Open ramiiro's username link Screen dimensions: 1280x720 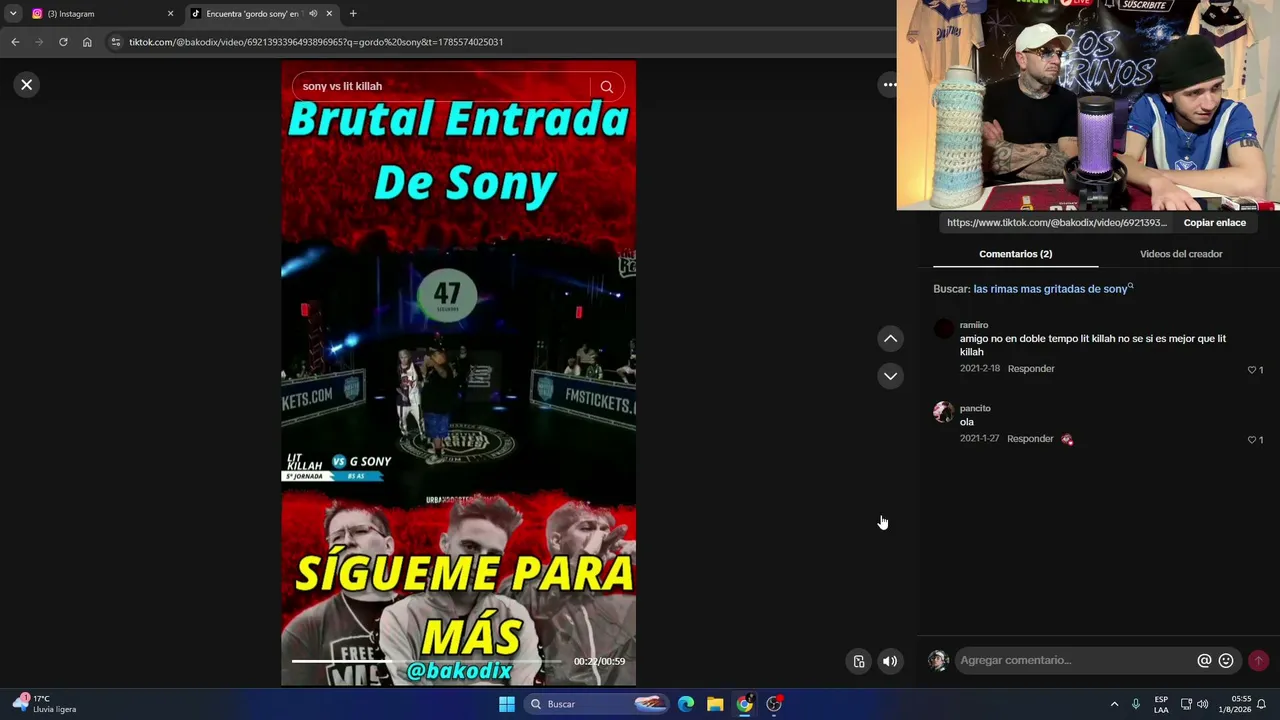point(974,325)
